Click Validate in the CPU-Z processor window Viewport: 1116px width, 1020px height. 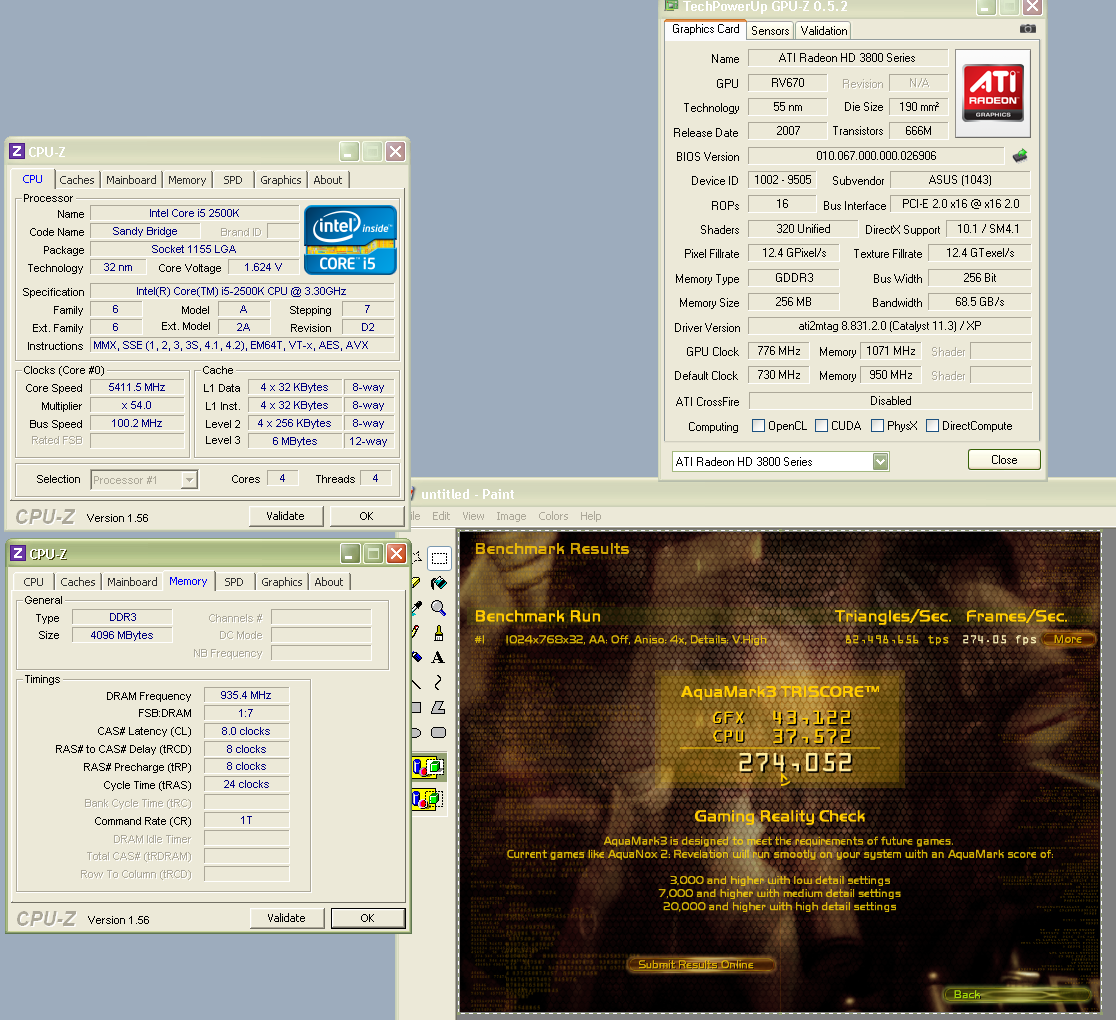(x=285, y=516)
